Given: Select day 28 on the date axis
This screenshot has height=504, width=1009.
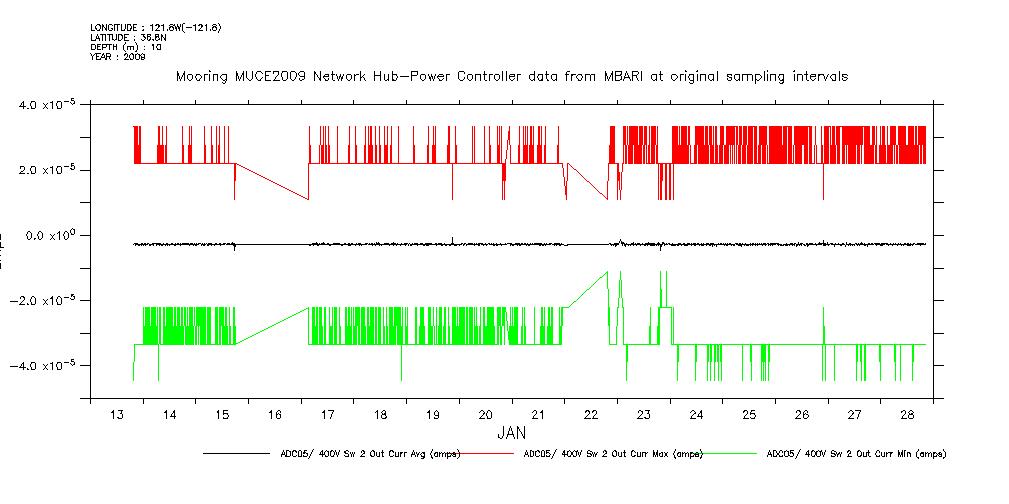Looking at the screenshot, I should point(908,414).
